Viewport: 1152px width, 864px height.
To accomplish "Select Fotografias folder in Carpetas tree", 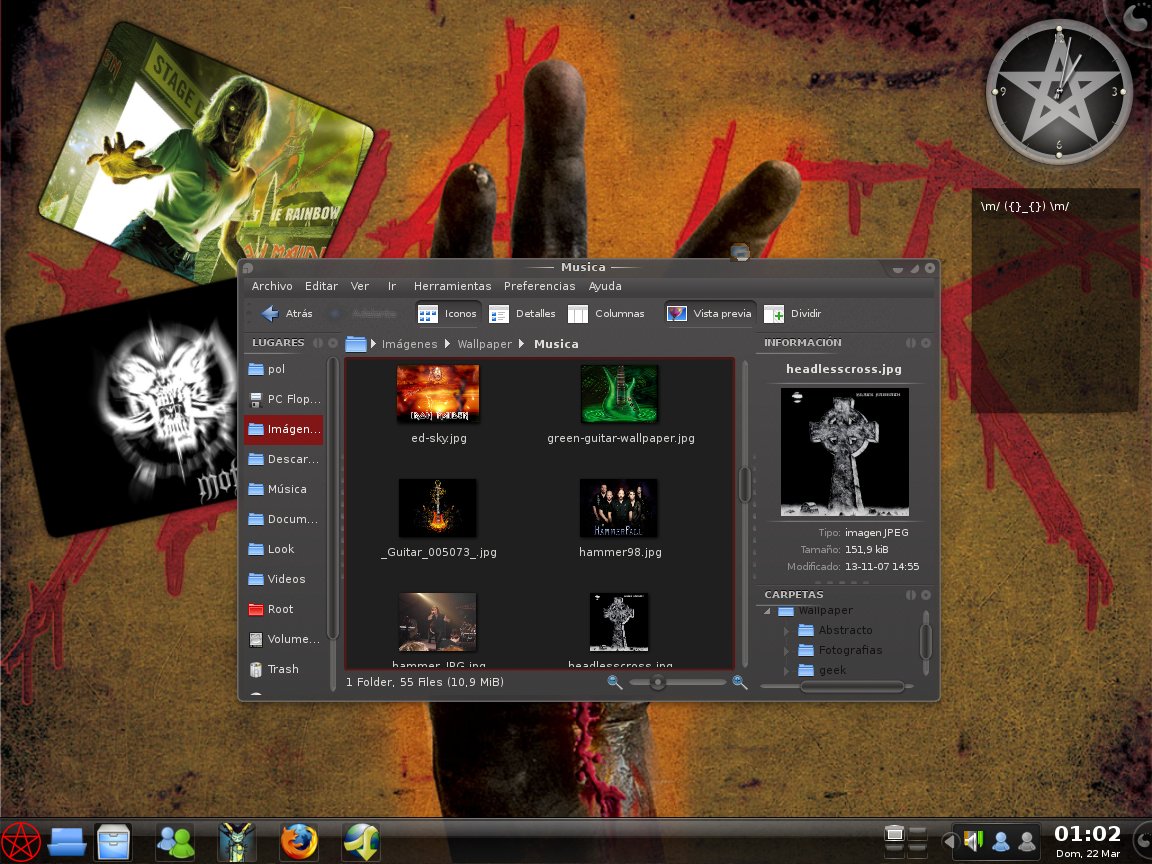I will [840, 650].
